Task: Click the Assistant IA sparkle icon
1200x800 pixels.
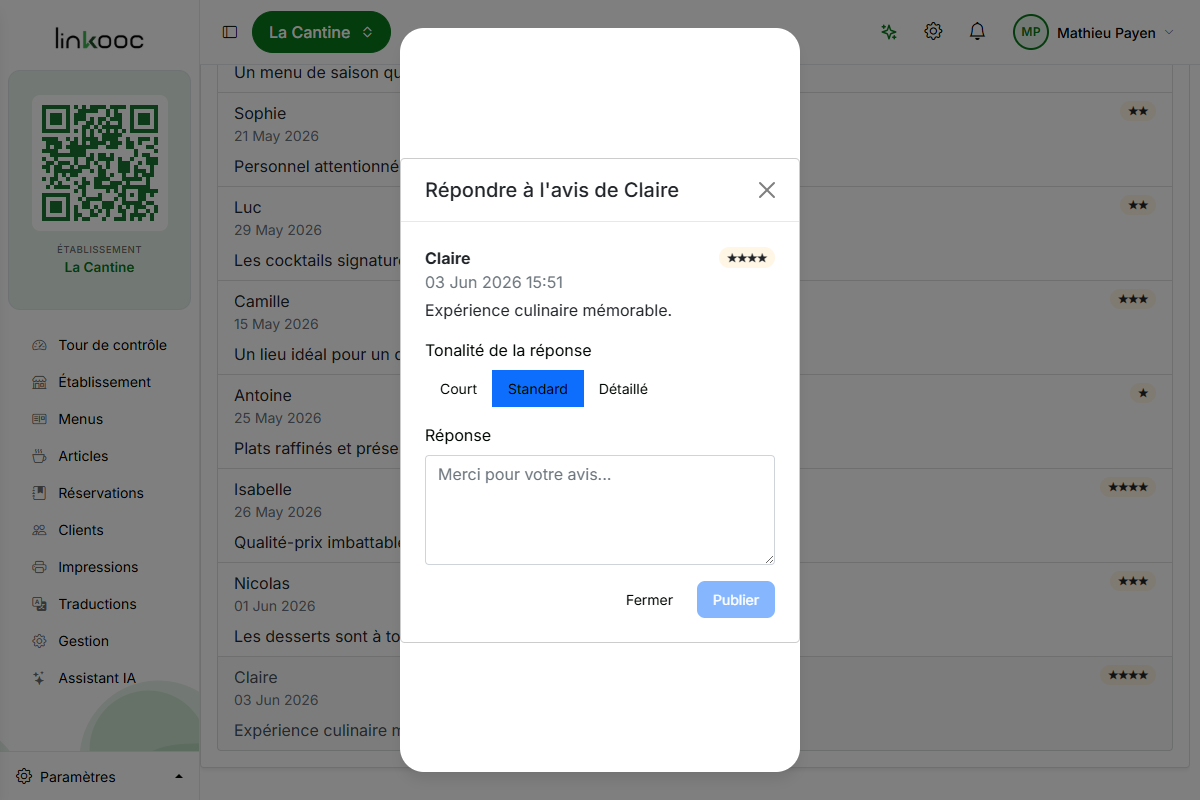Action: [x=39, y=678]
